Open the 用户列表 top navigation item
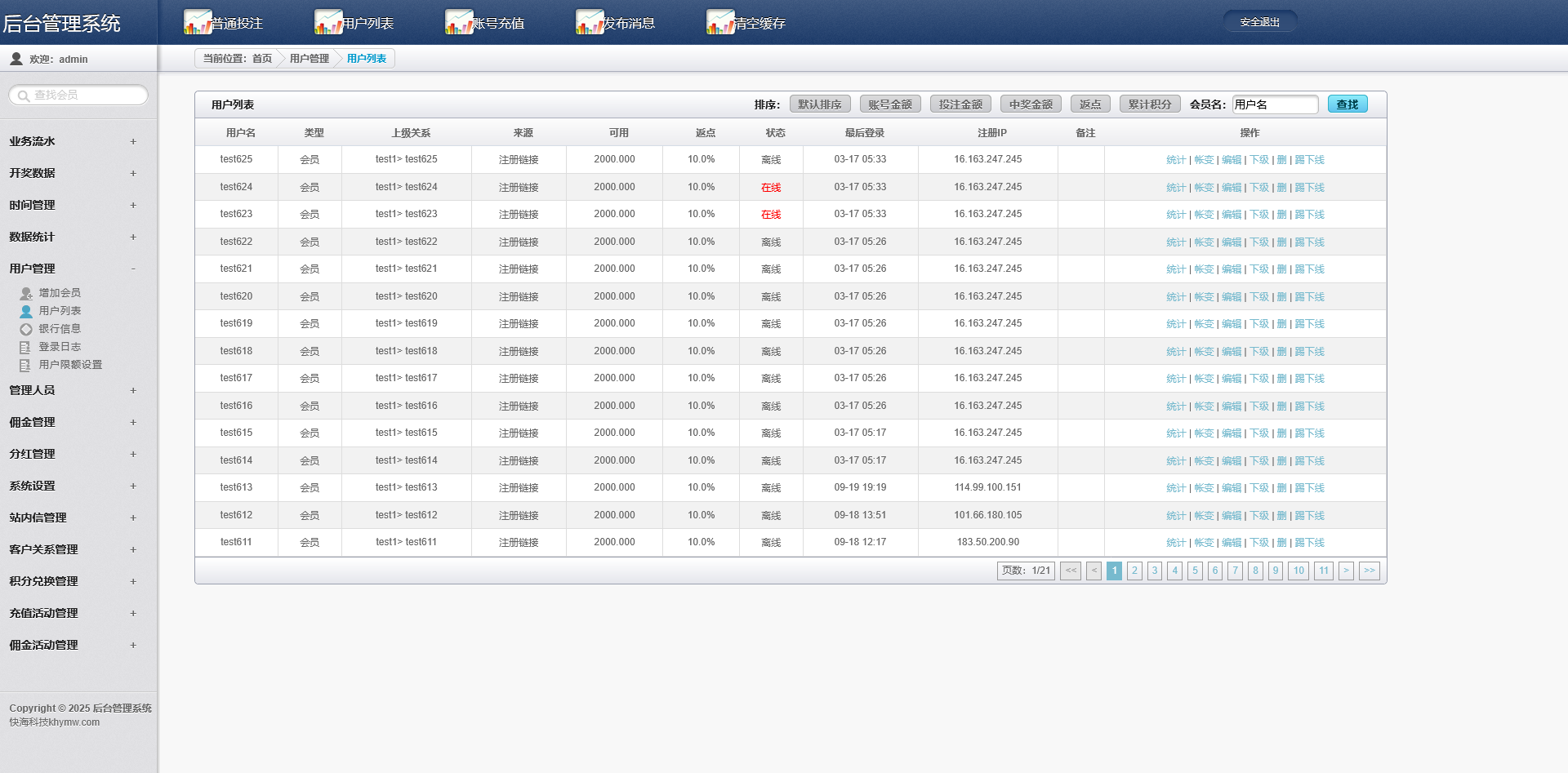Screen dimensions: 1568x773 coord(354,23)
